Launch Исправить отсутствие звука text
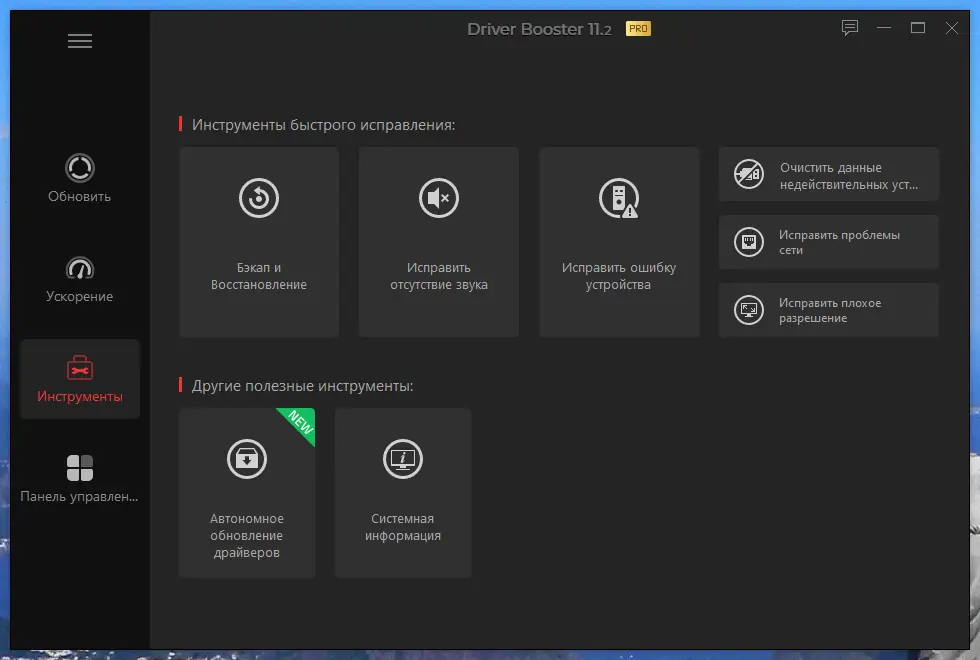This screenshot has width=980, height=660. 439,276
